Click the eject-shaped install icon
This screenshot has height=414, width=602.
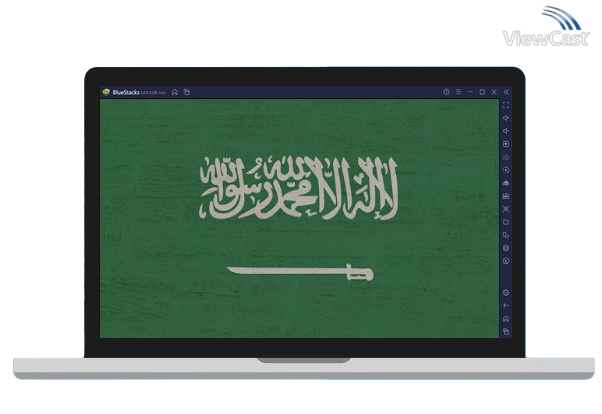click(x=506, y=183)
